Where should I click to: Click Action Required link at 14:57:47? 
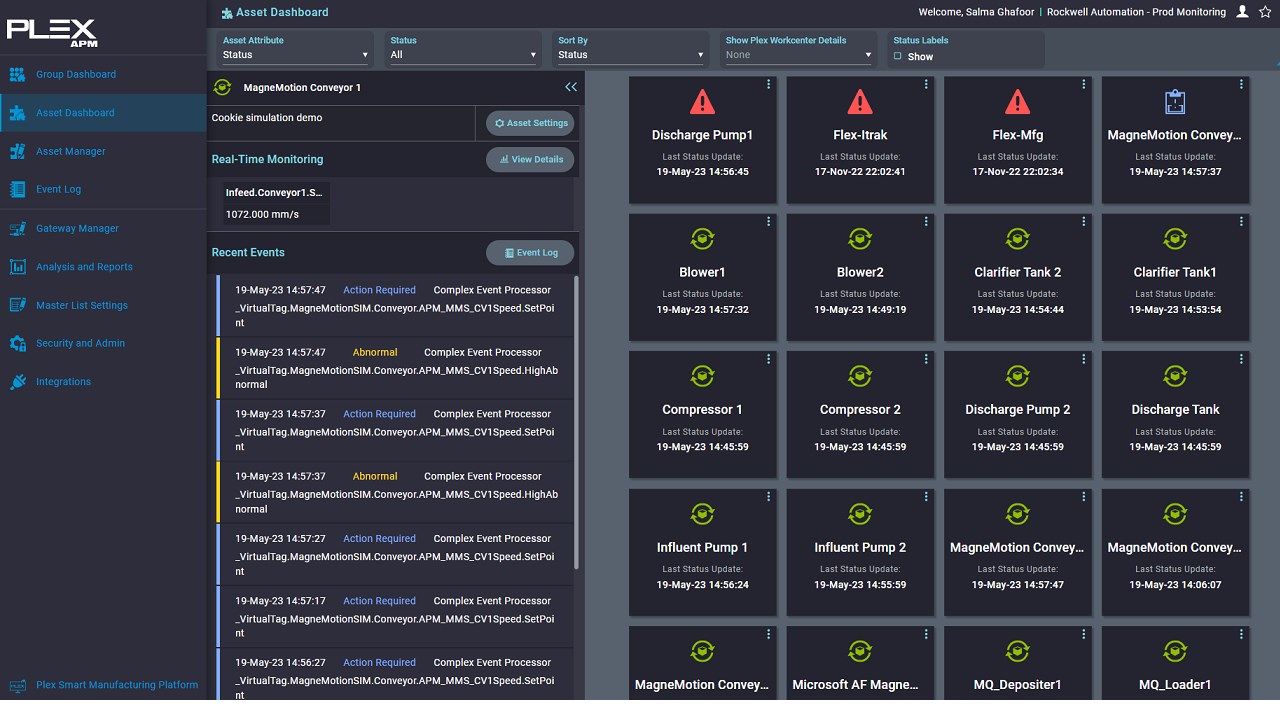click(379, 290)
